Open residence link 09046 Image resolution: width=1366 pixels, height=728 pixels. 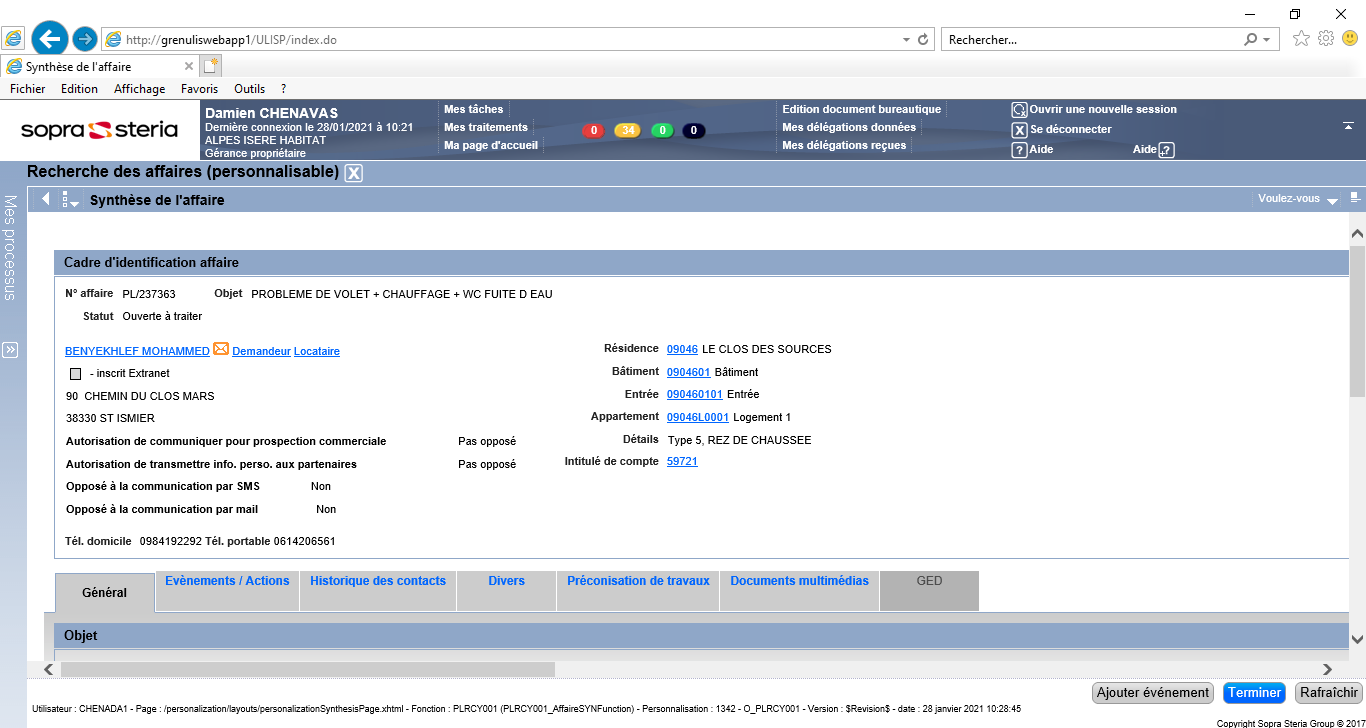[682, 350]
